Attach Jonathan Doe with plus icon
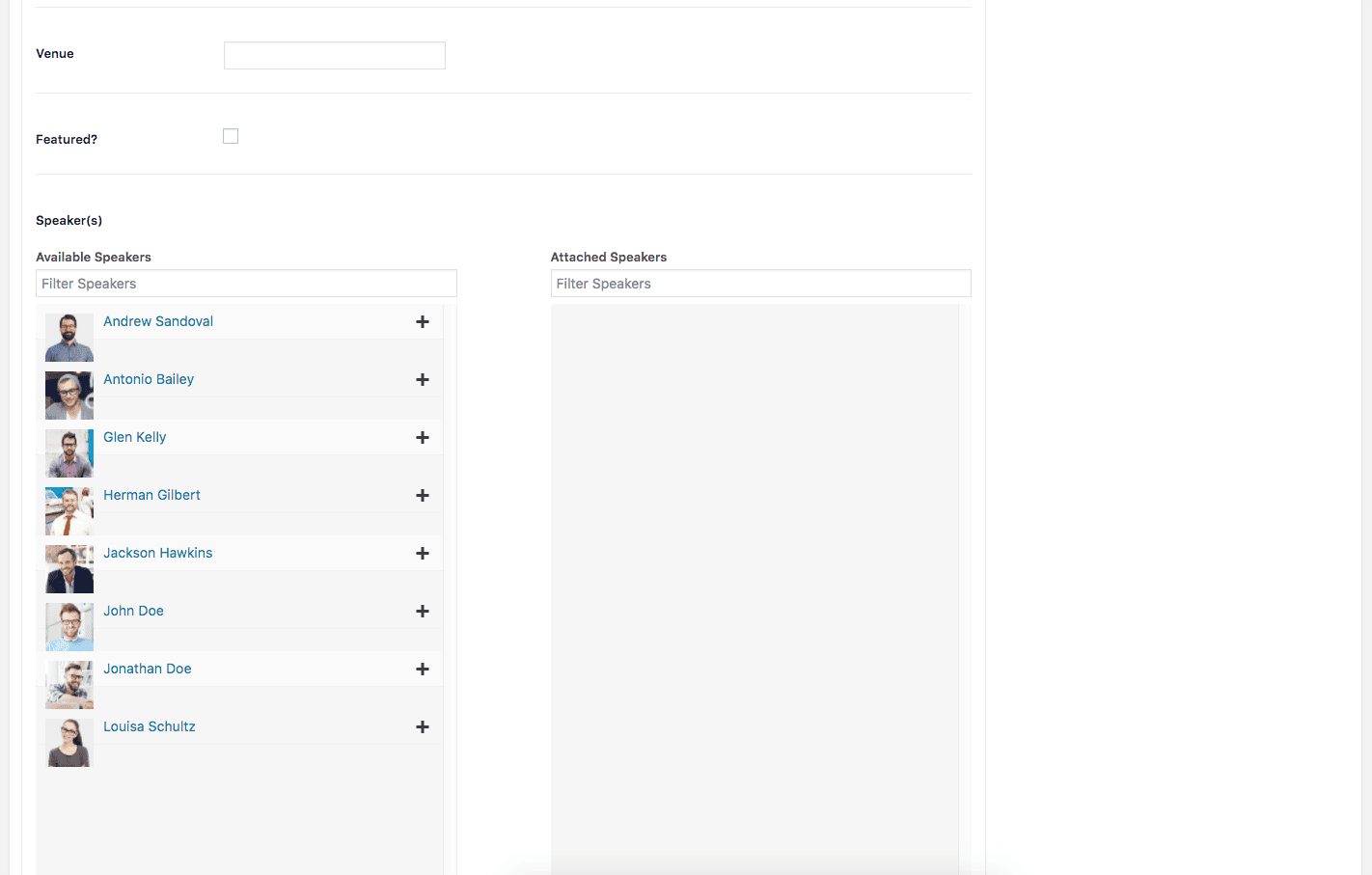This screenshot has height=875, width=1372. pyautogui.click(x=422, y=670)
